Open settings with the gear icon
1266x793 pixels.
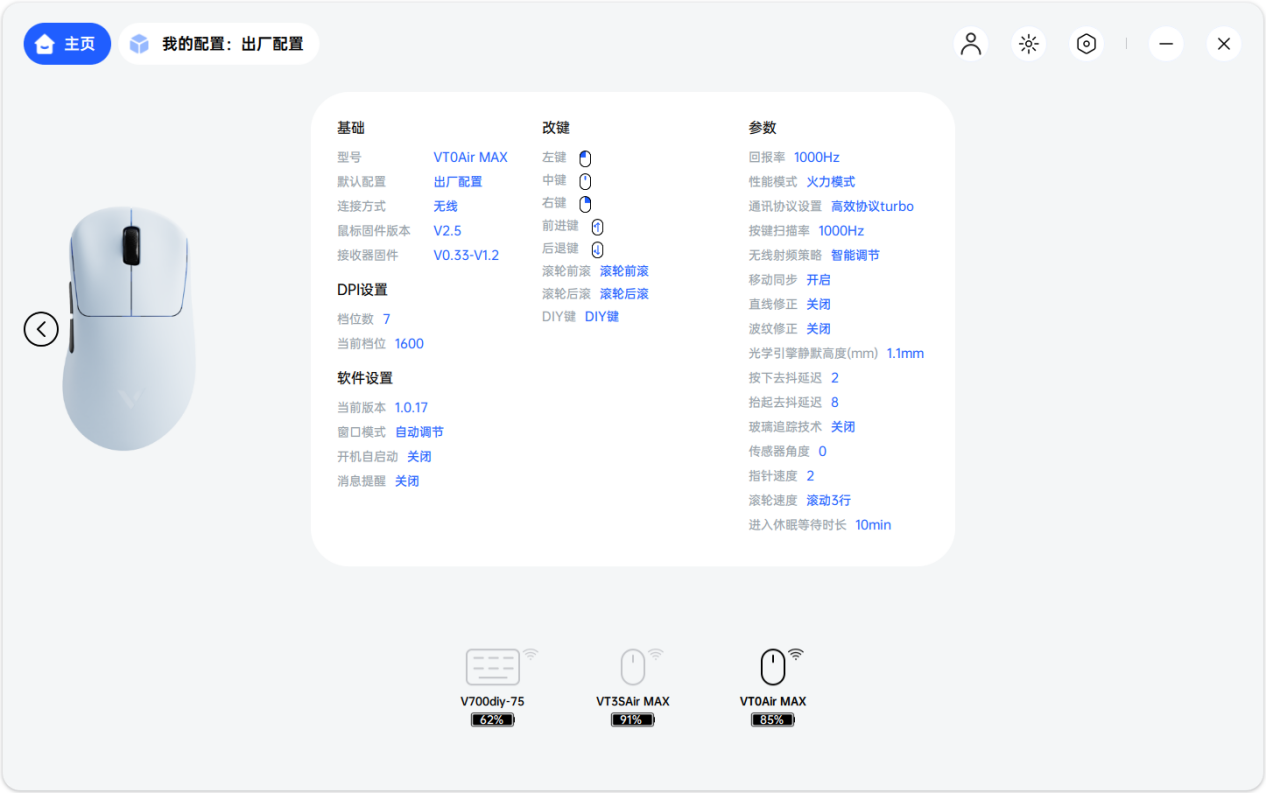pyautogui.click(x=1086, y=43)
